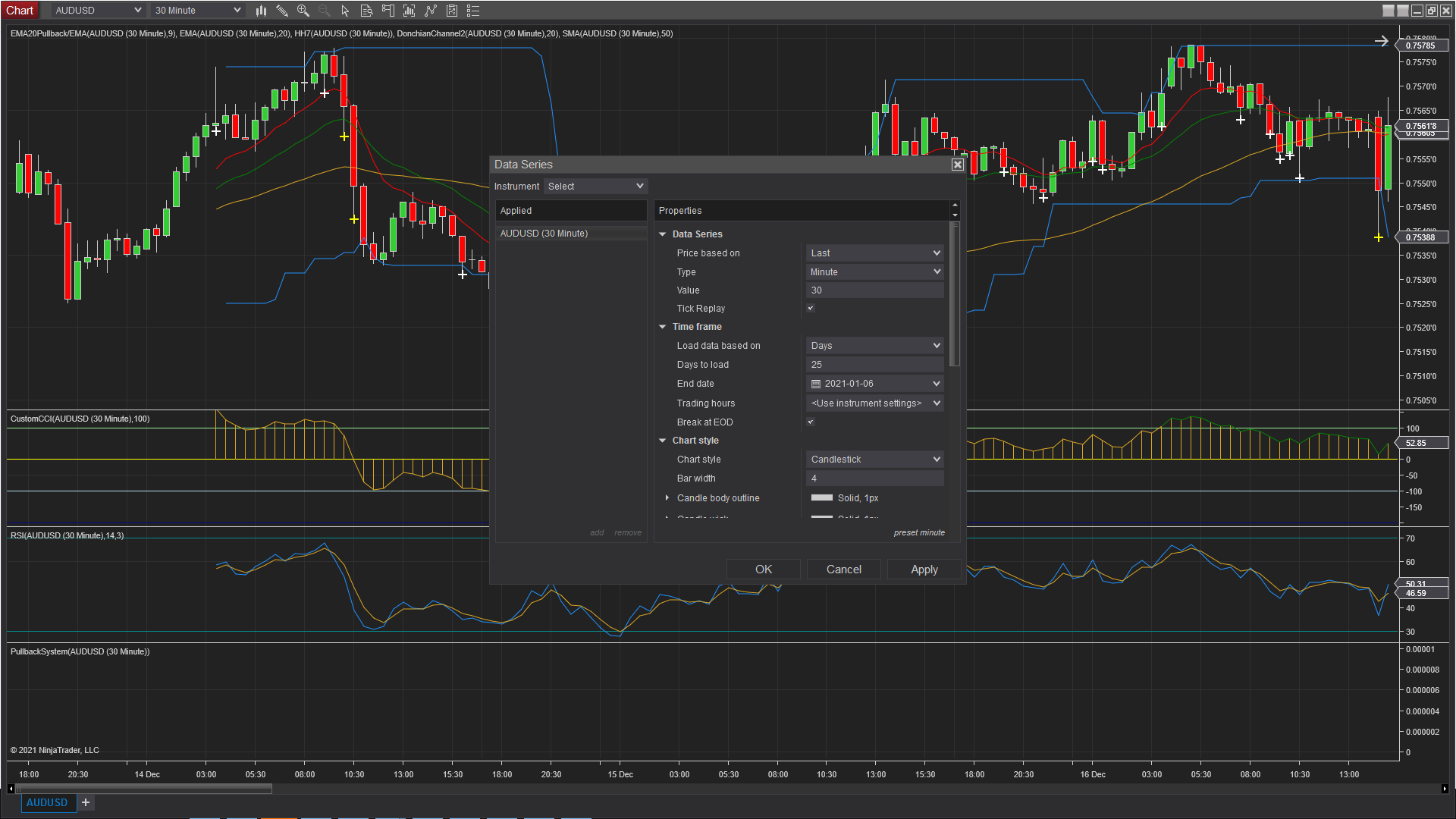1456x819 pixels.
Task: Click the Apply button
Action: [924, 570]
